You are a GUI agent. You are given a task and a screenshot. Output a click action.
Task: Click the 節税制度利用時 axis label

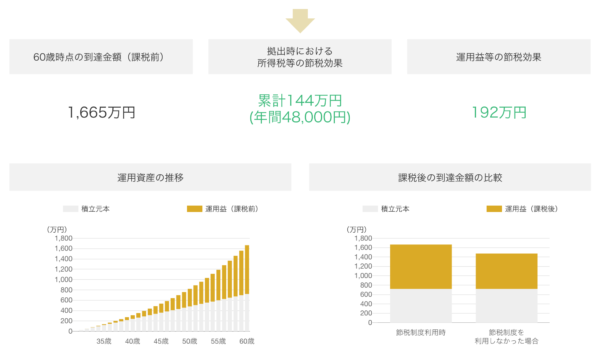[421, 333]
